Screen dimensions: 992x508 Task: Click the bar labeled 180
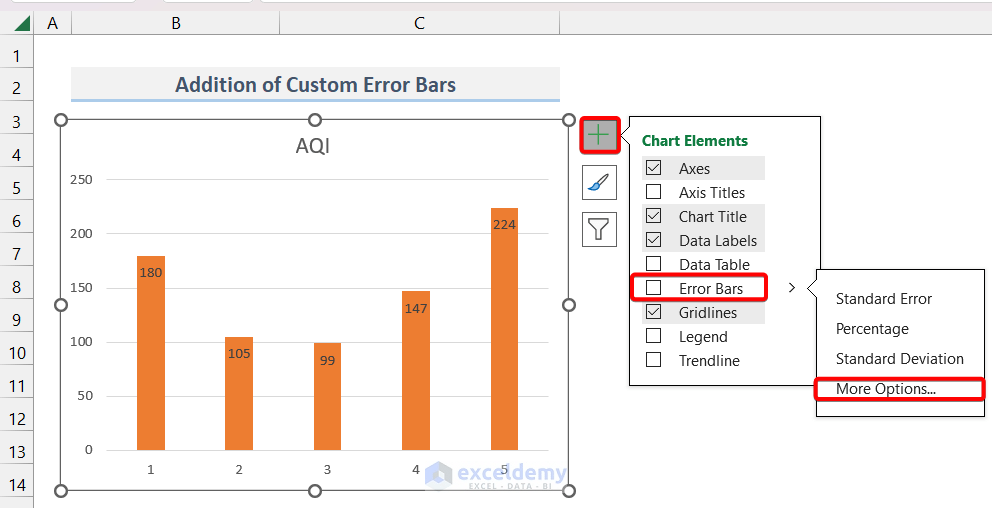pyautogui.click(x=151, y=353)
